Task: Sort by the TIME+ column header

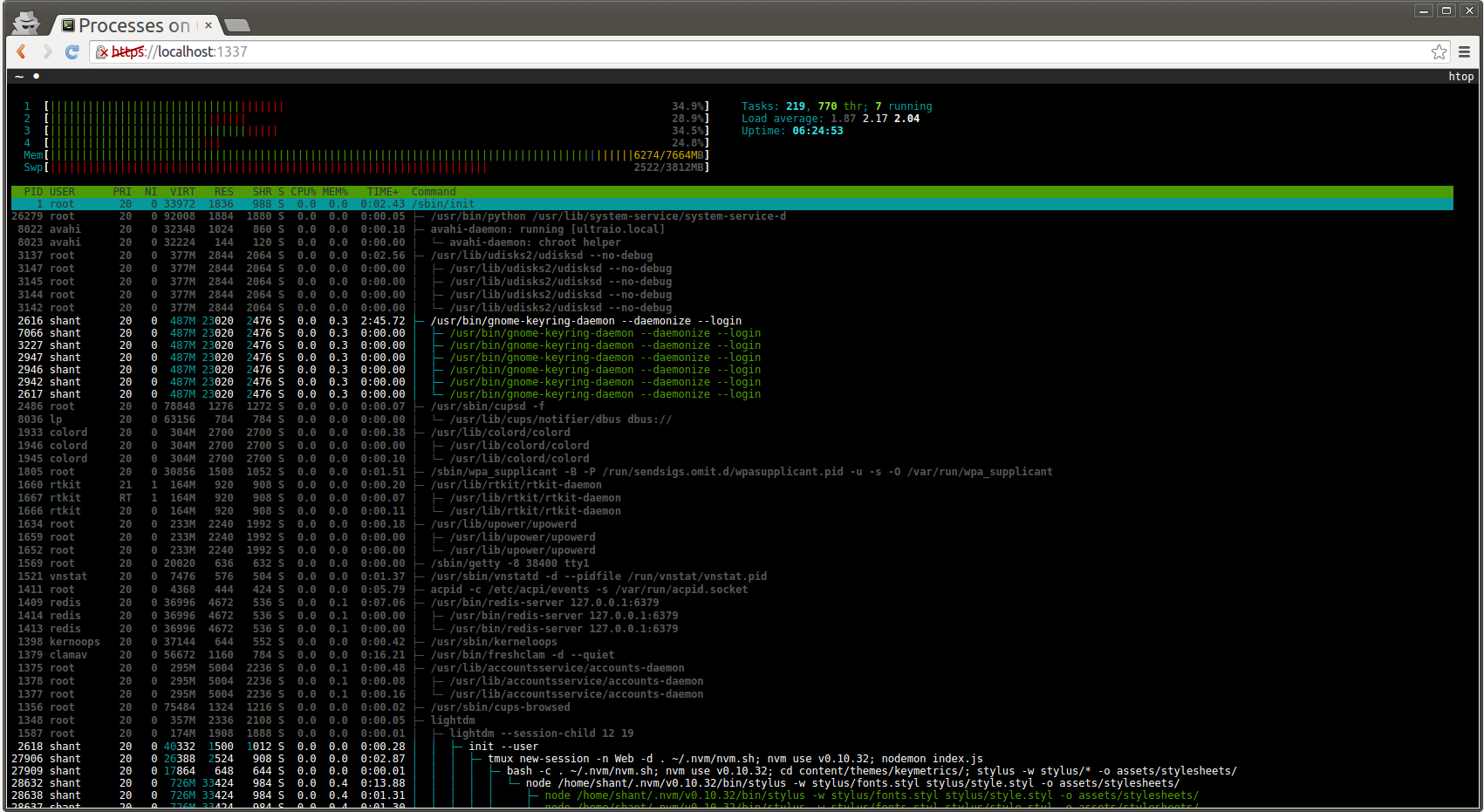Action: [x=383, y=192]
